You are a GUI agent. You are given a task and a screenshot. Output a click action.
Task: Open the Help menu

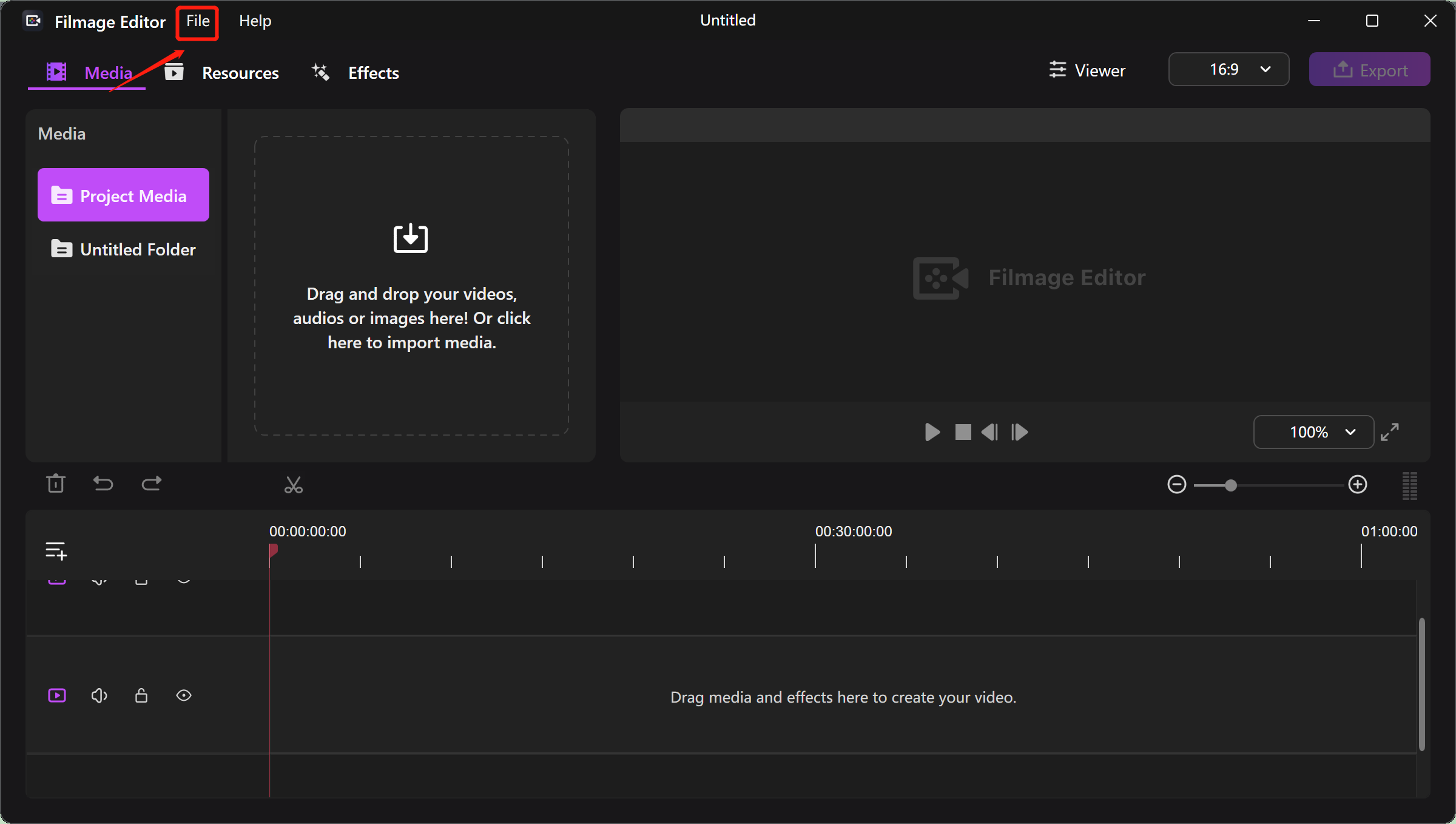pyautogui.click(x=255, y=21)
